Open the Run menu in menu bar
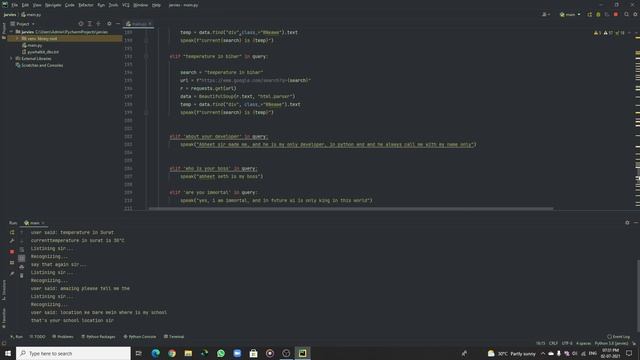The image size is (640, 360). [101, 5]
